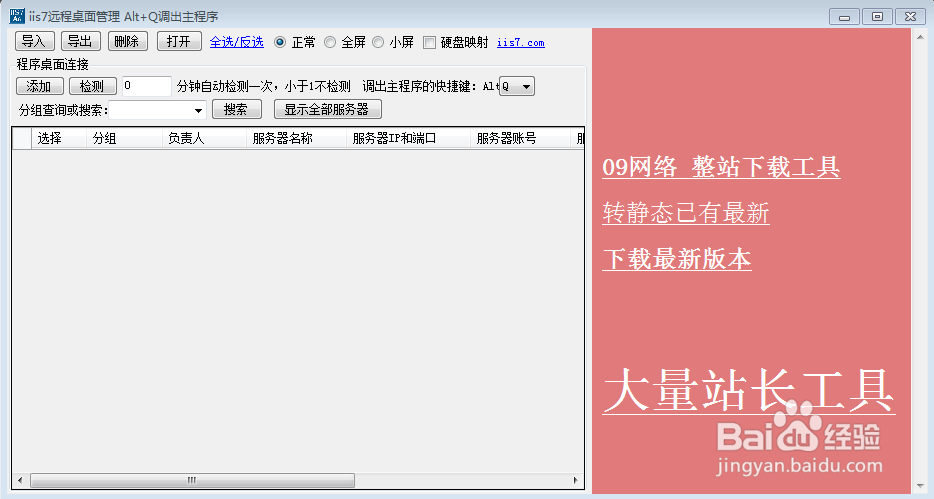Open the 分组查询或搜索 combo box
934x499 pixels.
tap(158, 110)
